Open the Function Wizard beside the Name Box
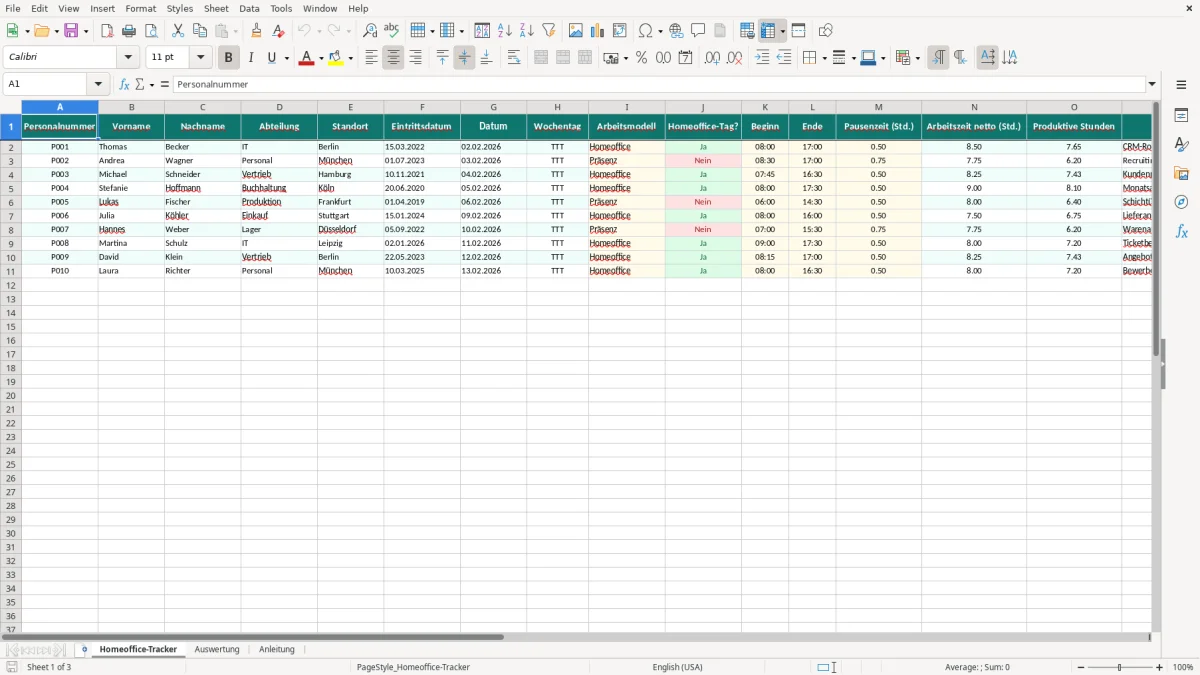Viewport: 1200px width, 675px height. pyautogui.click(x=124, y=84)
